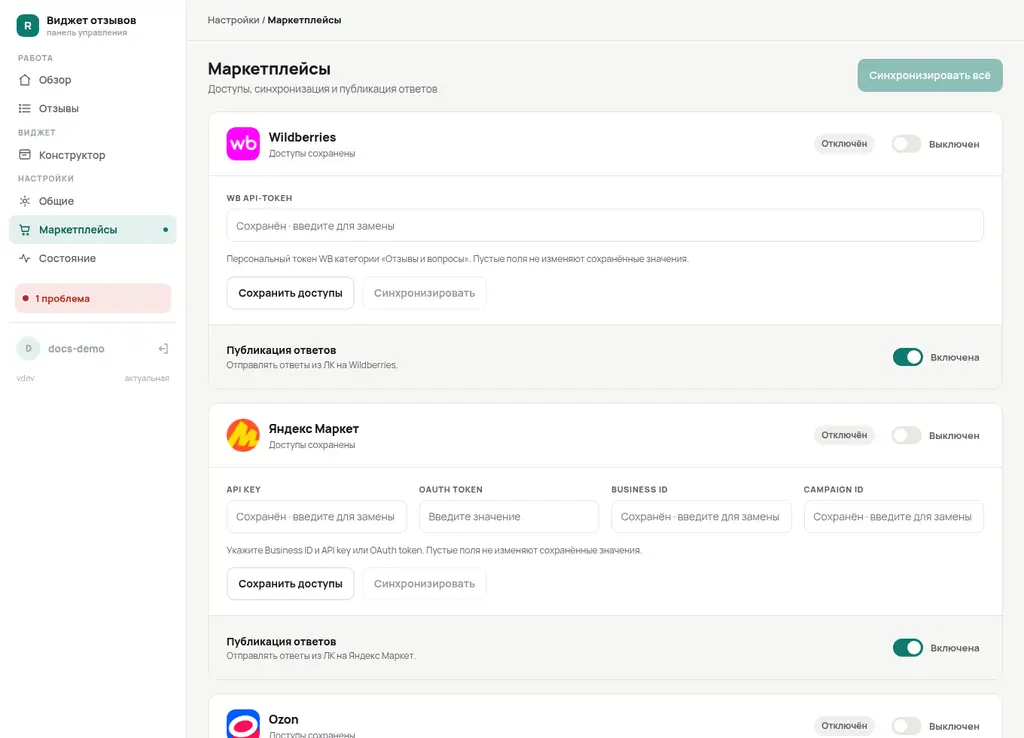Screen dimensions: 1024x738
Task: Click the Яндекс Маркет Отключён status badge
Action: (x=844, y=435)
